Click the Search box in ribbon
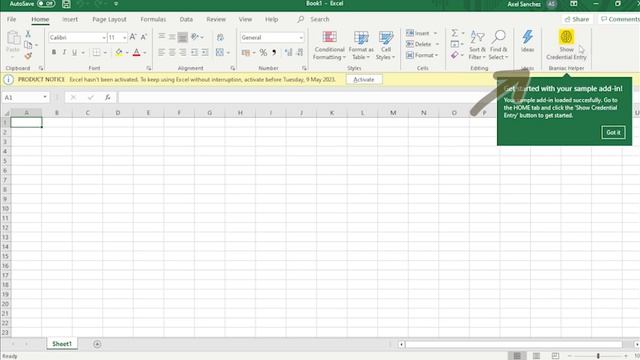 [x=320, y=19]
